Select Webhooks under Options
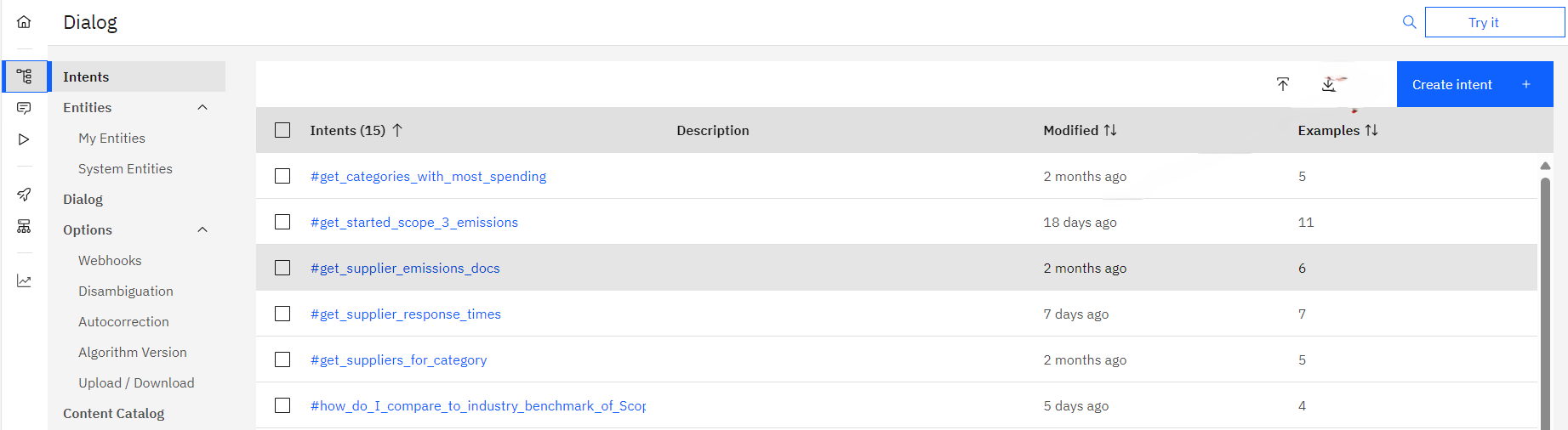The width and height of the screenshot is (1568, 430). 110,260
